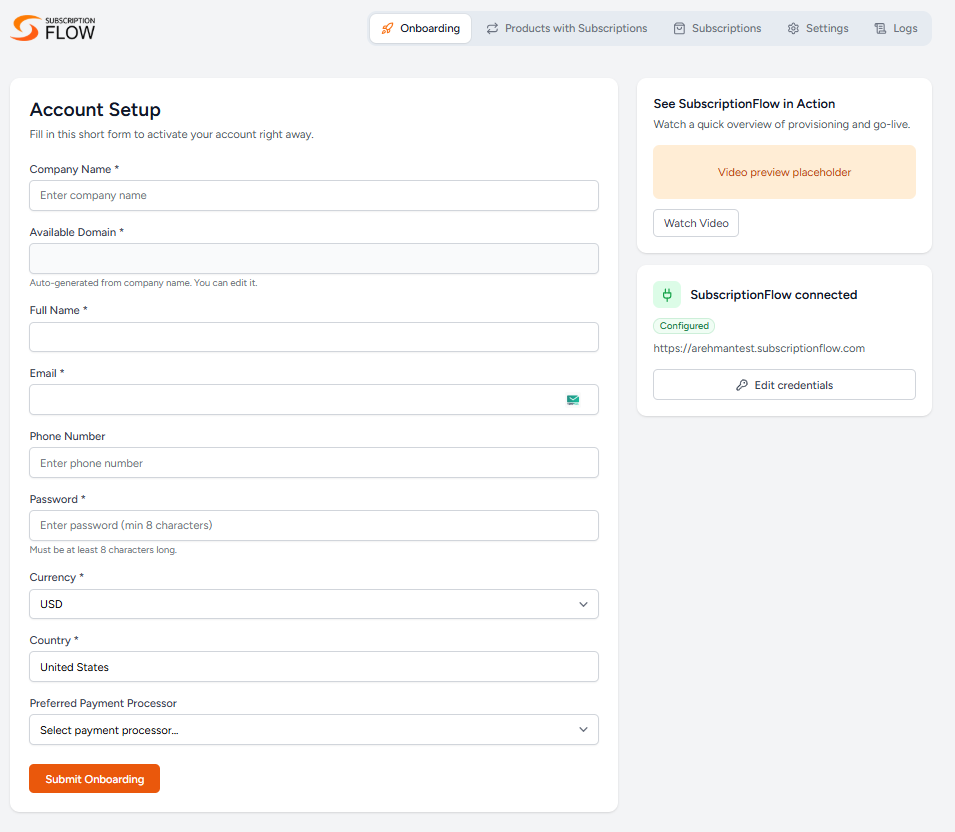Viewport: 955px width, 832px height.
Task: Click the repeat arrows icon for Products
Action: pos(492,29)
